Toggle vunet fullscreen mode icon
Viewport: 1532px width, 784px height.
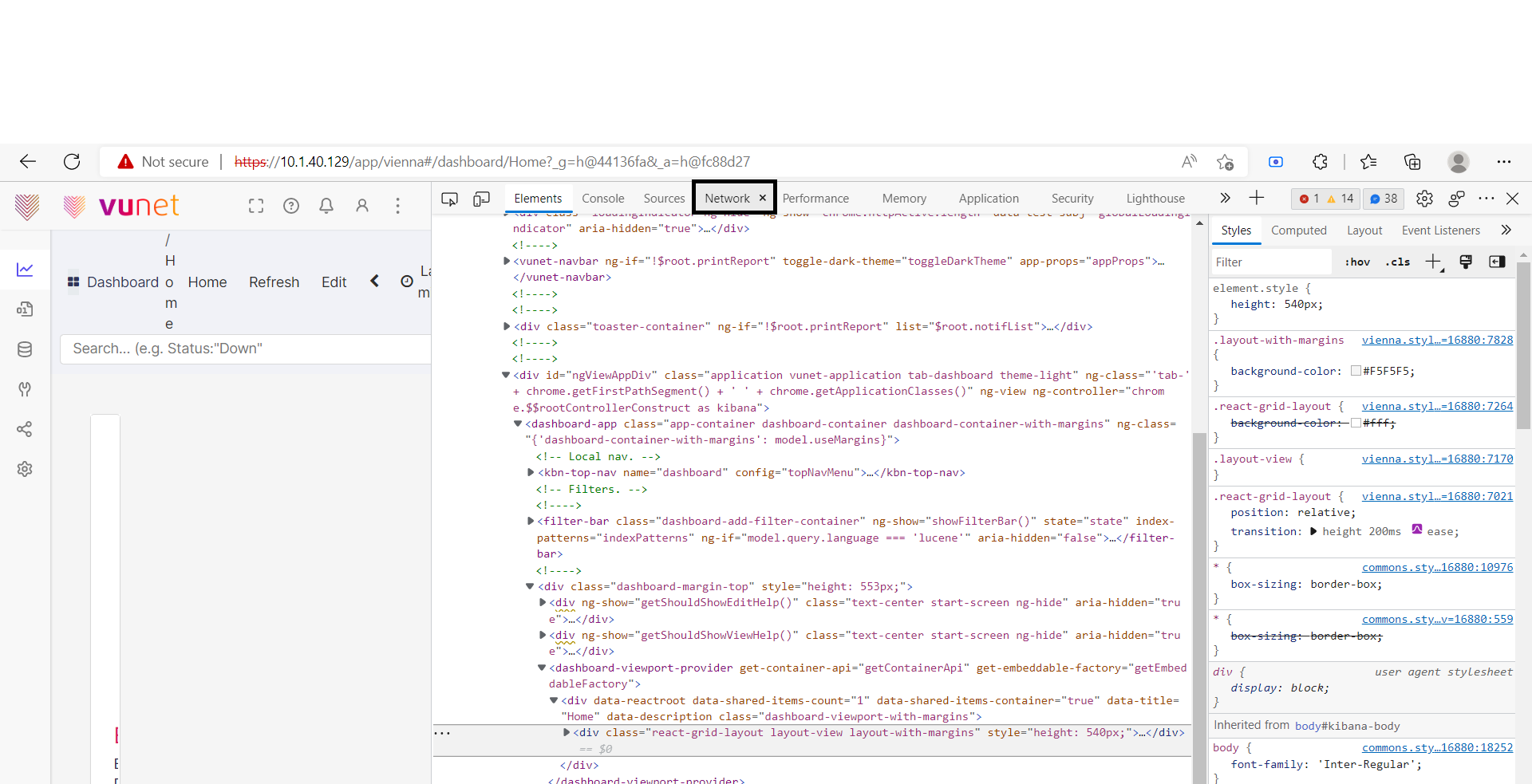coord(256,206)
